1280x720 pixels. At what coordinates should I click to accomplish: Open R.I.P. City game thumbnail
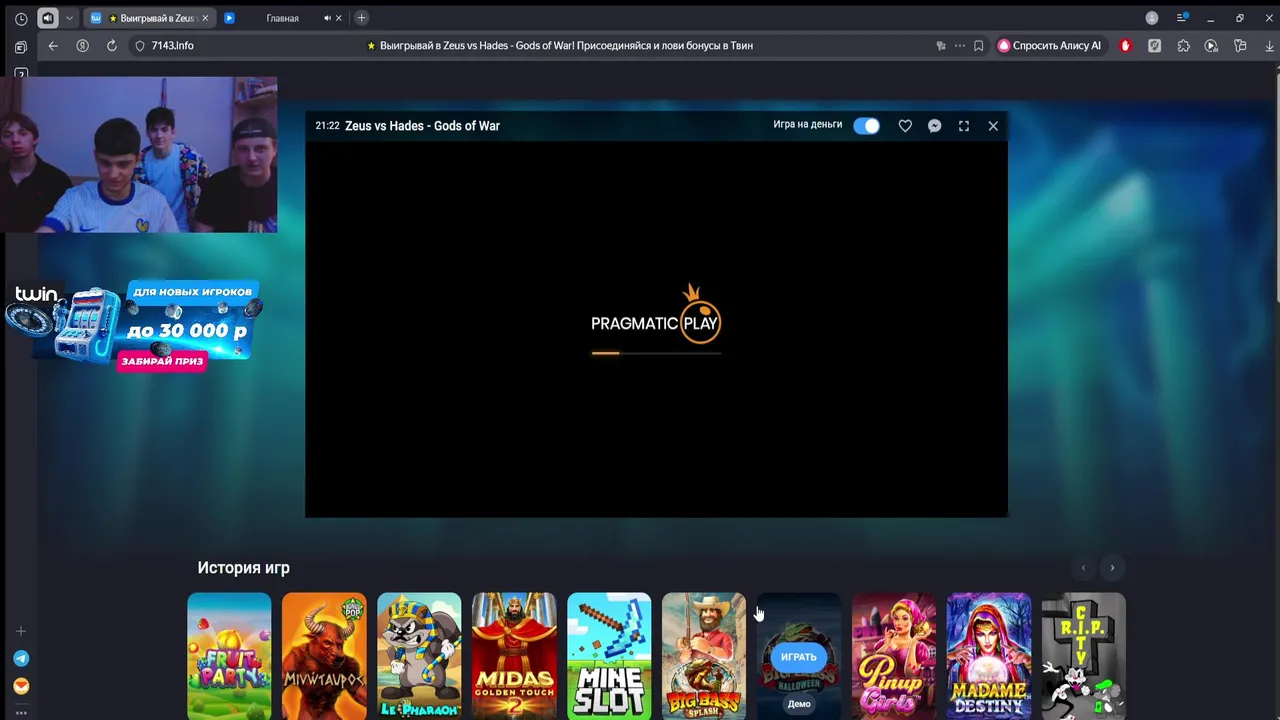1084,656
